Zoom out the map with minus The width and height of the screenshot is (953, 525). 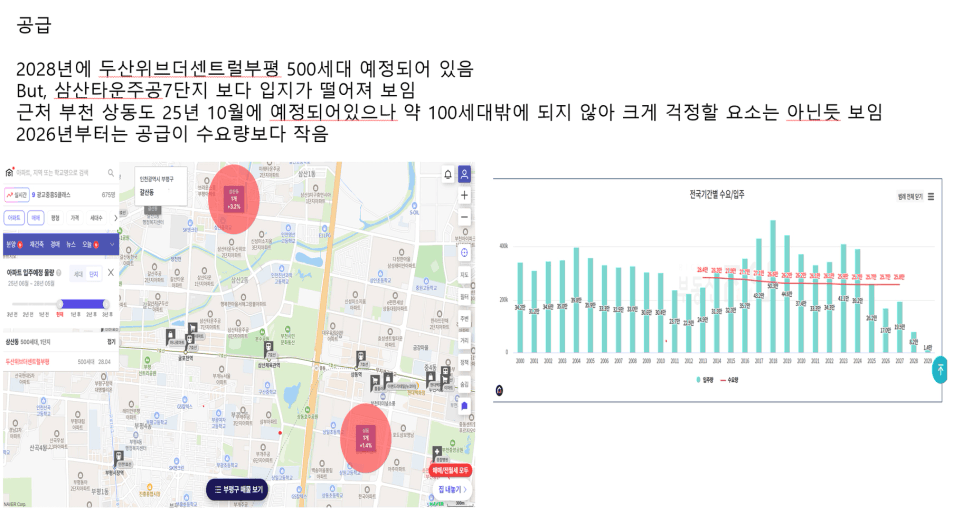point(464,217)
